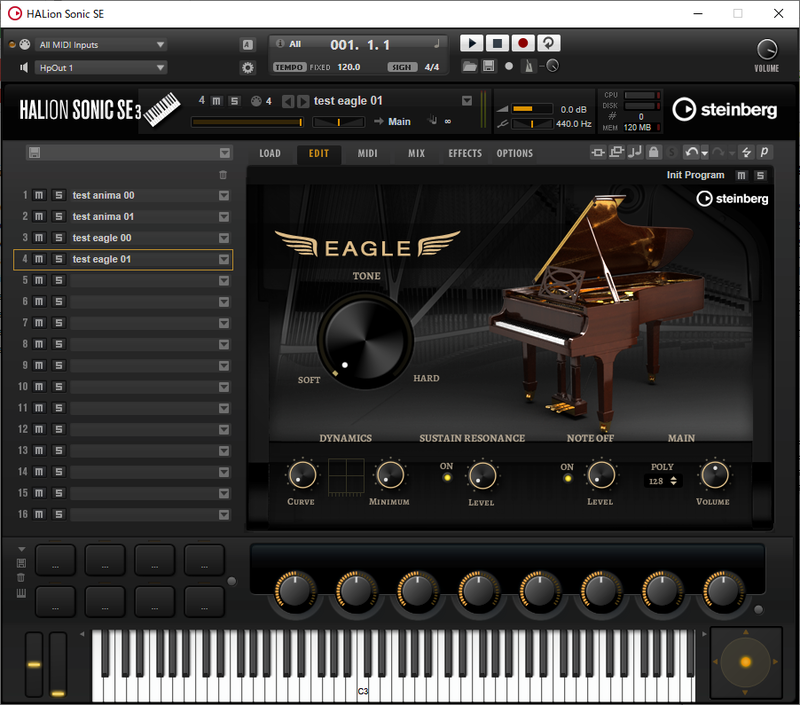Click the Undo arrow icon

pos(691,152)
